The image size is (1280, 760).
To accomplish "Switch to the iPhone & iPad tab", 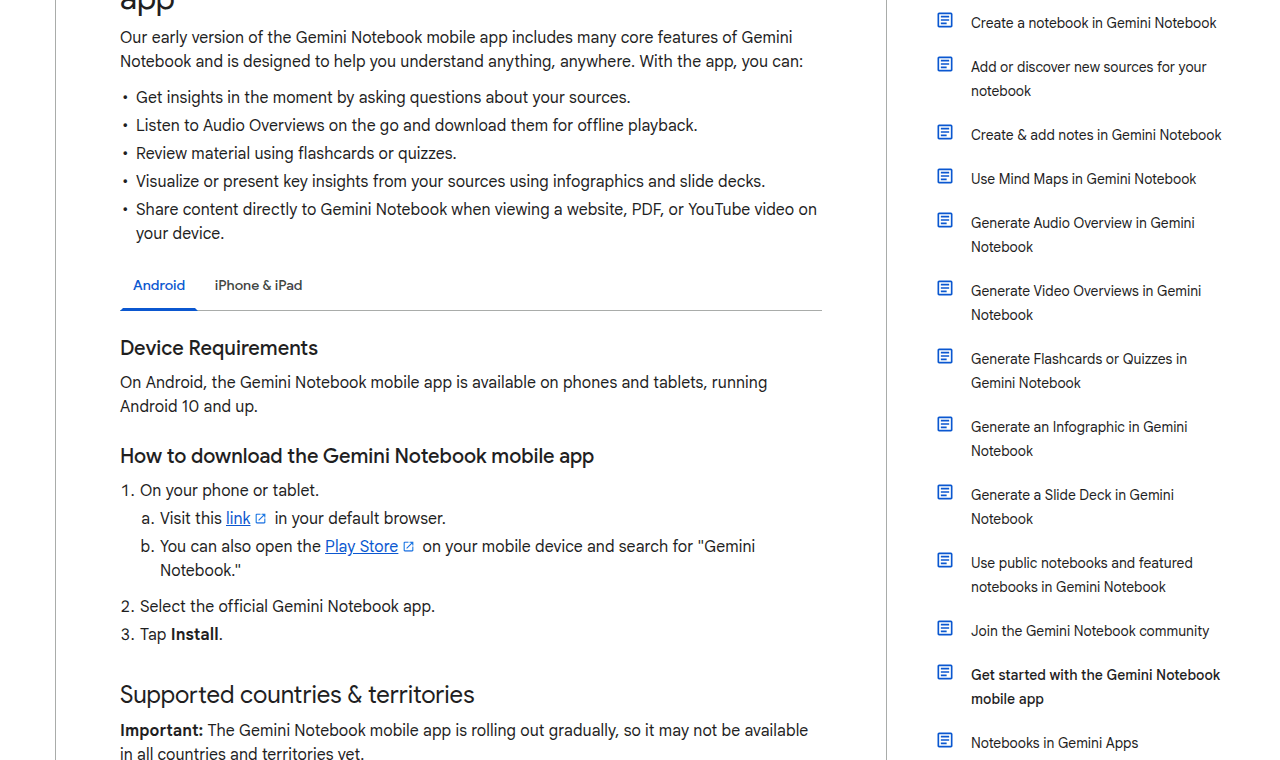I will tap(258, 286).
